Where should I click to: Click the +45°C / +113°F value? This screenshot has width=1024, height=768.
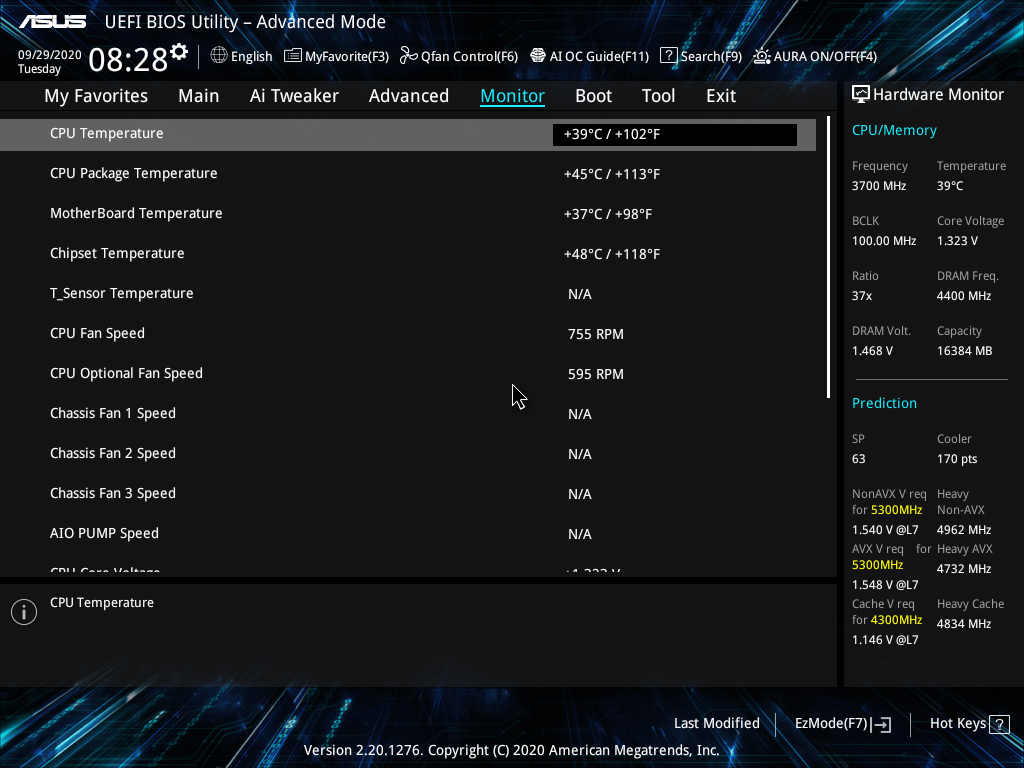tap(612, 174)
